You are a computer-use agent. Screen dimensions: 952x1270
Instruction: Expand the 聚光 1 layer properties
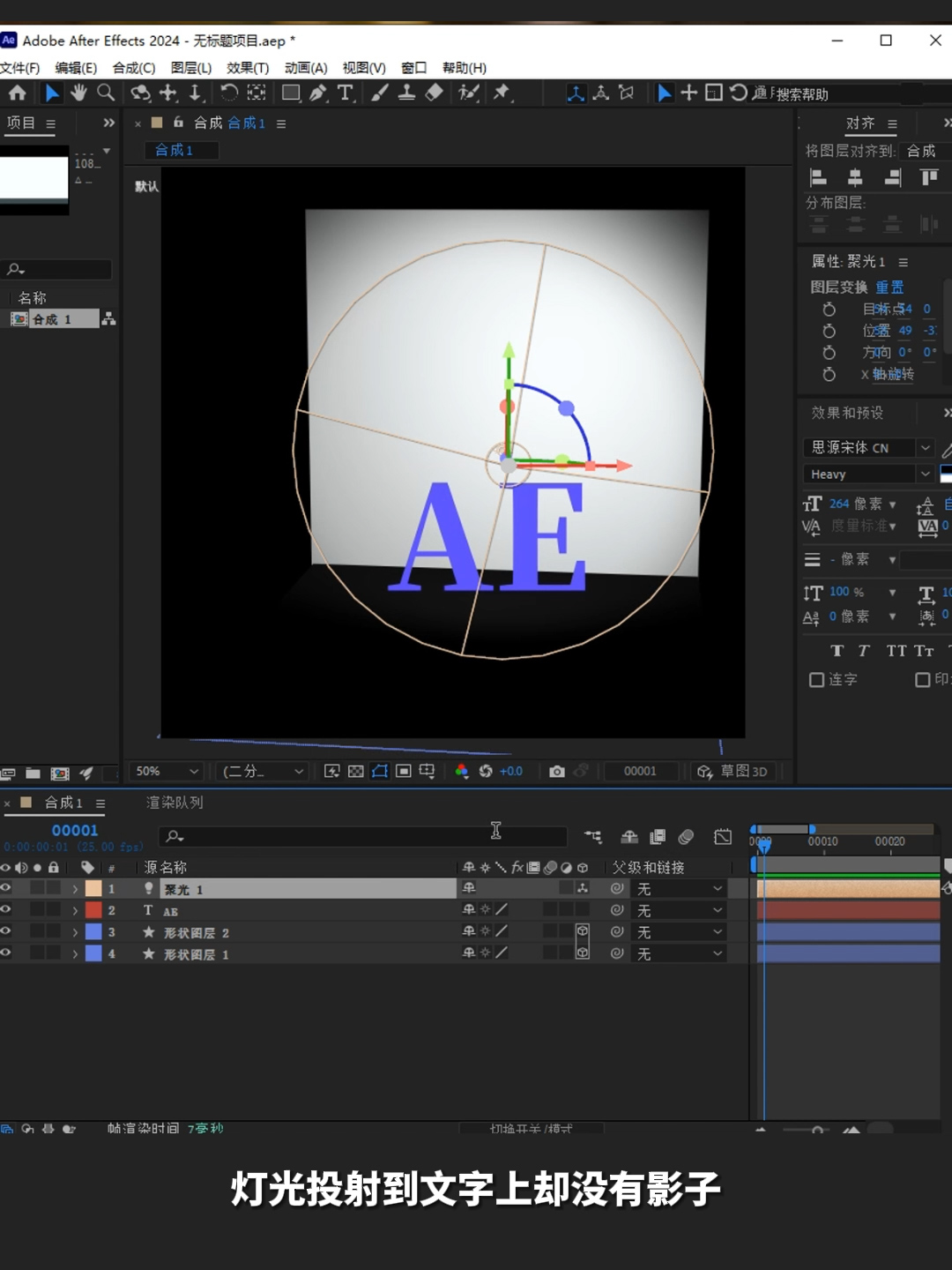click(x=75, y=889)
